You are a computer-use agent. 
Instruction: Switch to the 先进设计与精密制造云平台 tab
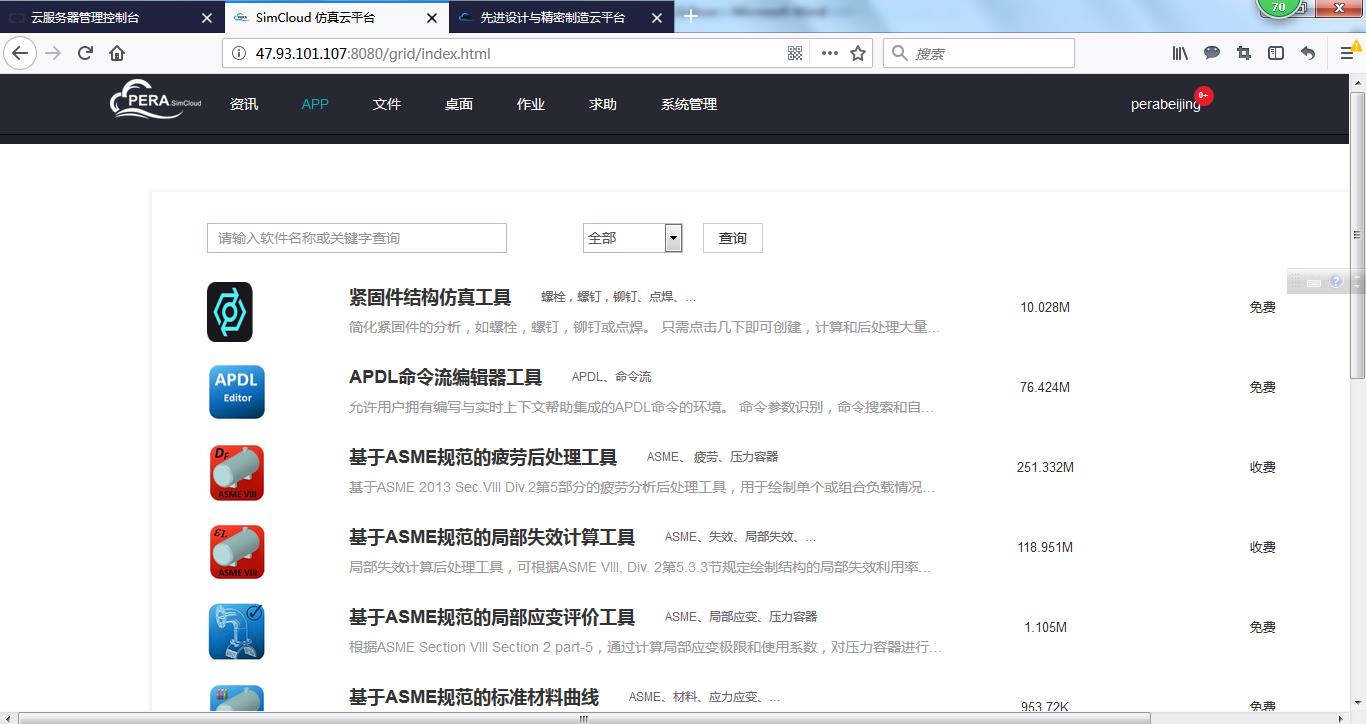click(560, 17)
